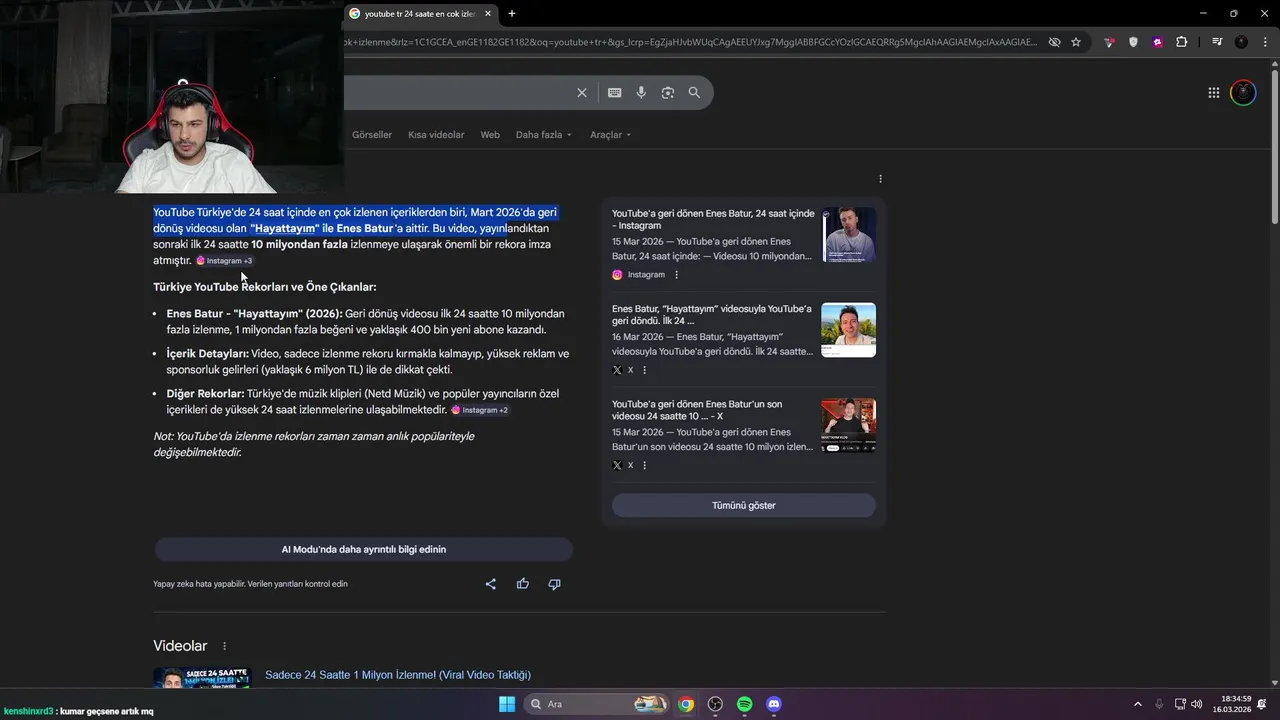
Task: Select the youtube tr 24 saatte browser tab
Action: coord(420,14)
